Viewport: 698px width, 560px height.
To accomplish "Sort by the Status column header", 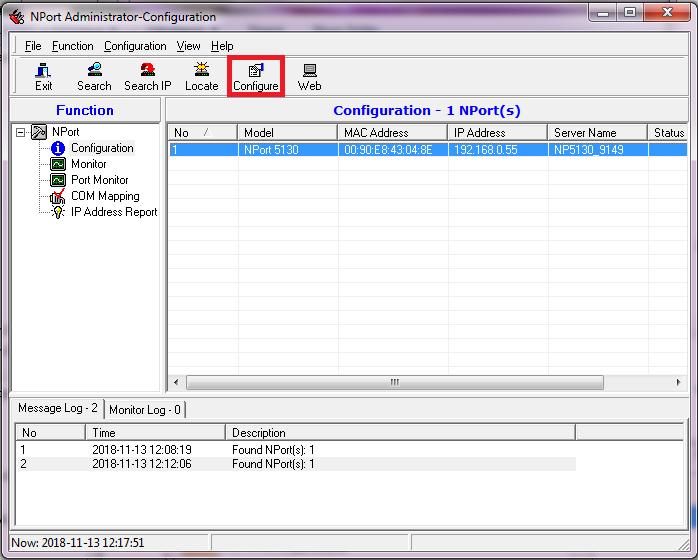I will (x=668, y=133).
